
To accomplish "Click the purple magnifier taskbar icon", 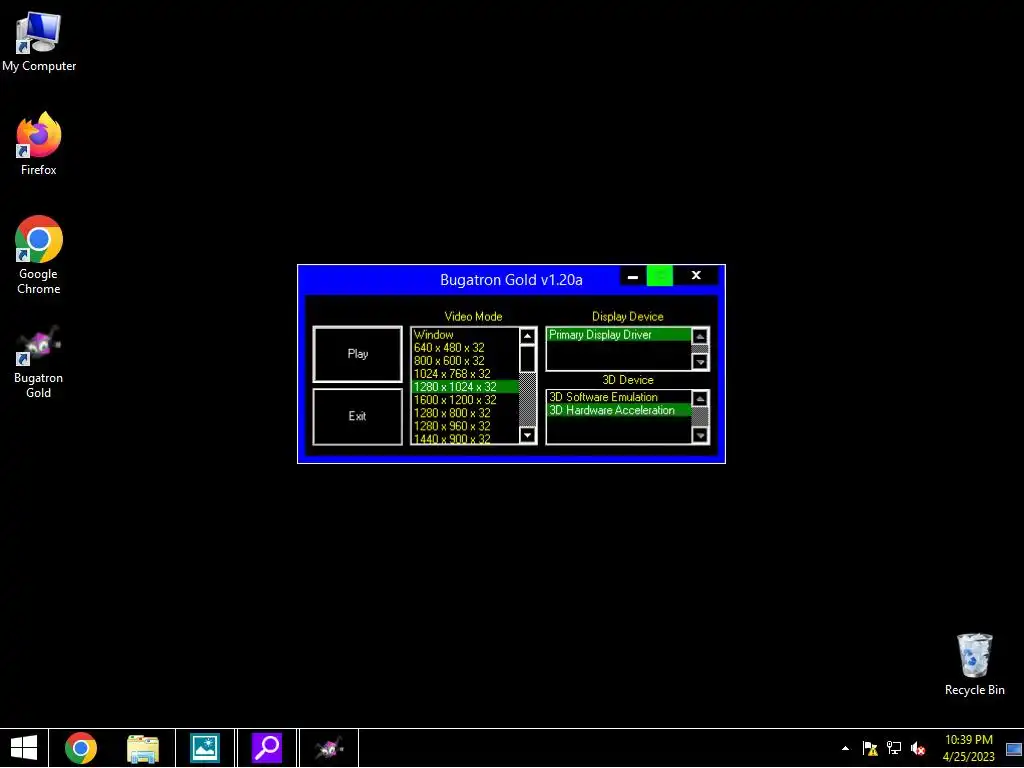I will coord(266,748).
